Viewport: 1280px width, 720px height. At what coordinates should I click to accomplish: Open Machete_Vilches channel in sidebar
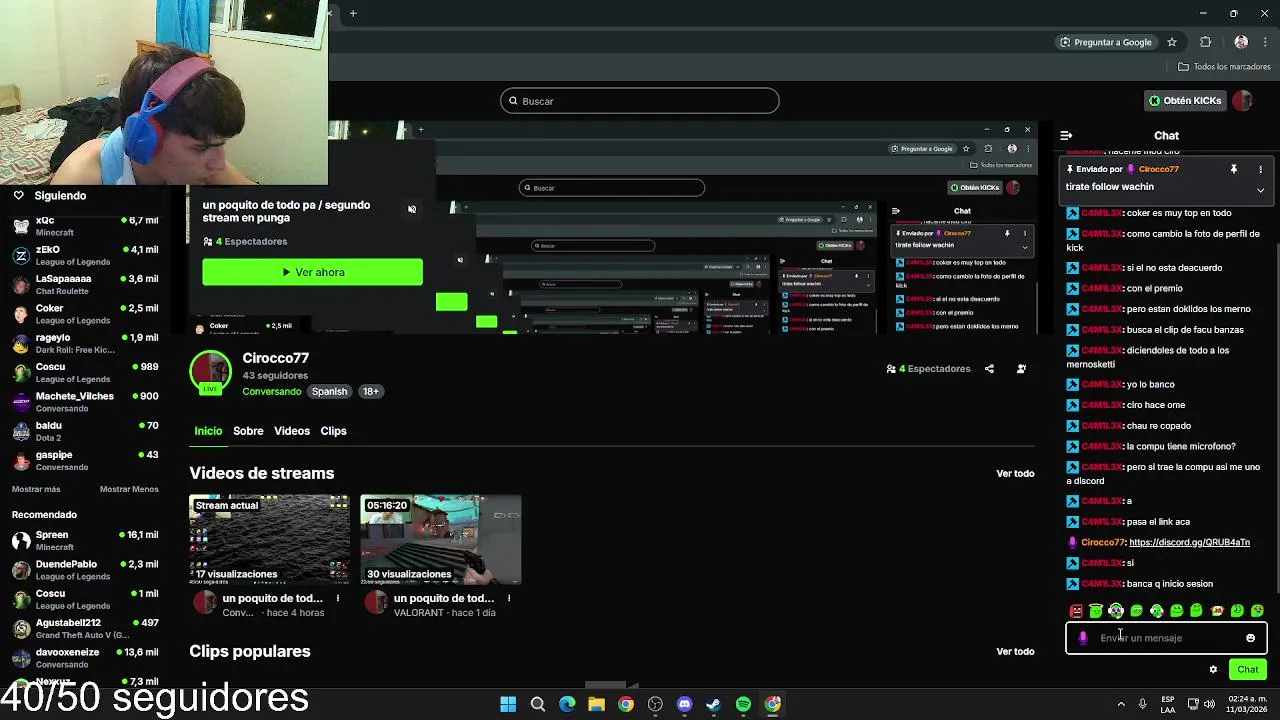pos(85,402)
